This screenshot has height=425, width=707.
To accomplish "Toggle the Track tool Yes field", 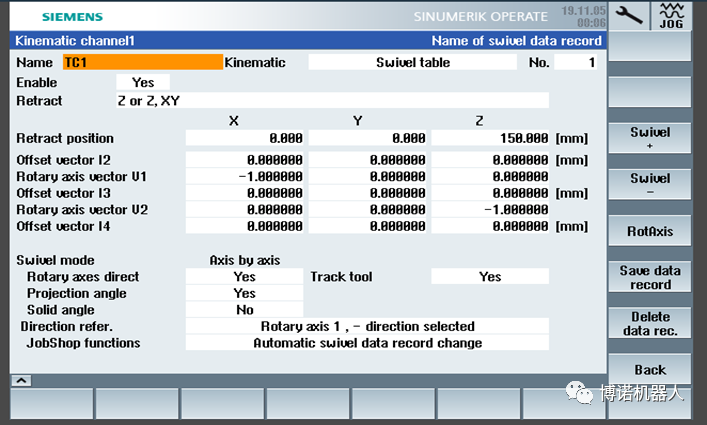I will pyautogui.click(x=489, y=277).
